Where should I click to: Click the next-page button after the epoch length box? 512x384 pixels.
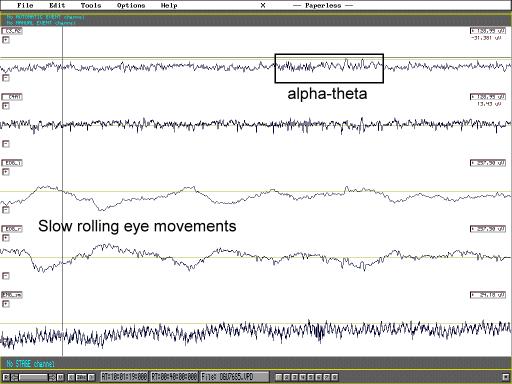tap(91, 377)
